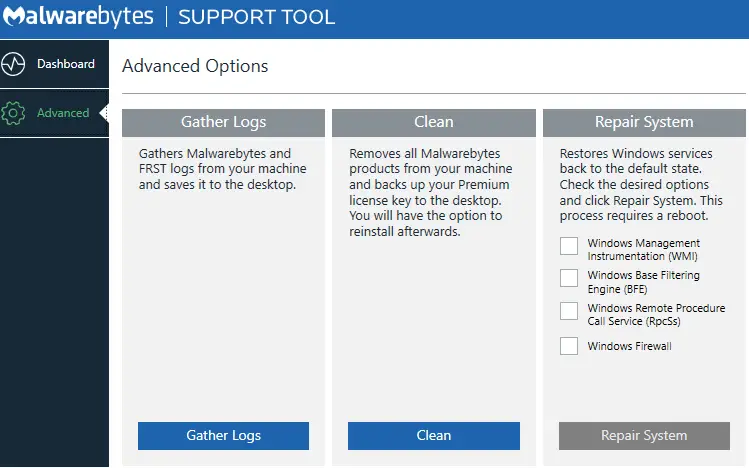Viewport: 749px width, 468px height.
Task: Tick Windows Remote Procedure Call Service checkbox
Action: tap(569, 311)
